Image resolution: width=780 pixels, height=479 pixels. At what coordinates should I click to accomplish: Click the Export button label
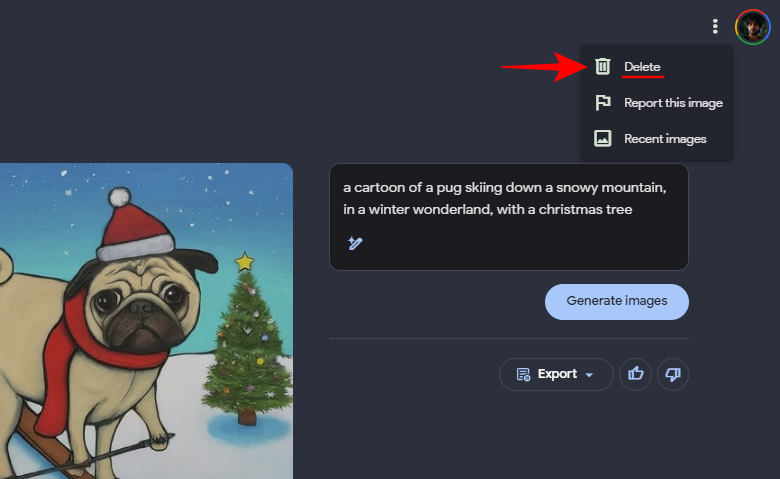(x=557, y=374)
